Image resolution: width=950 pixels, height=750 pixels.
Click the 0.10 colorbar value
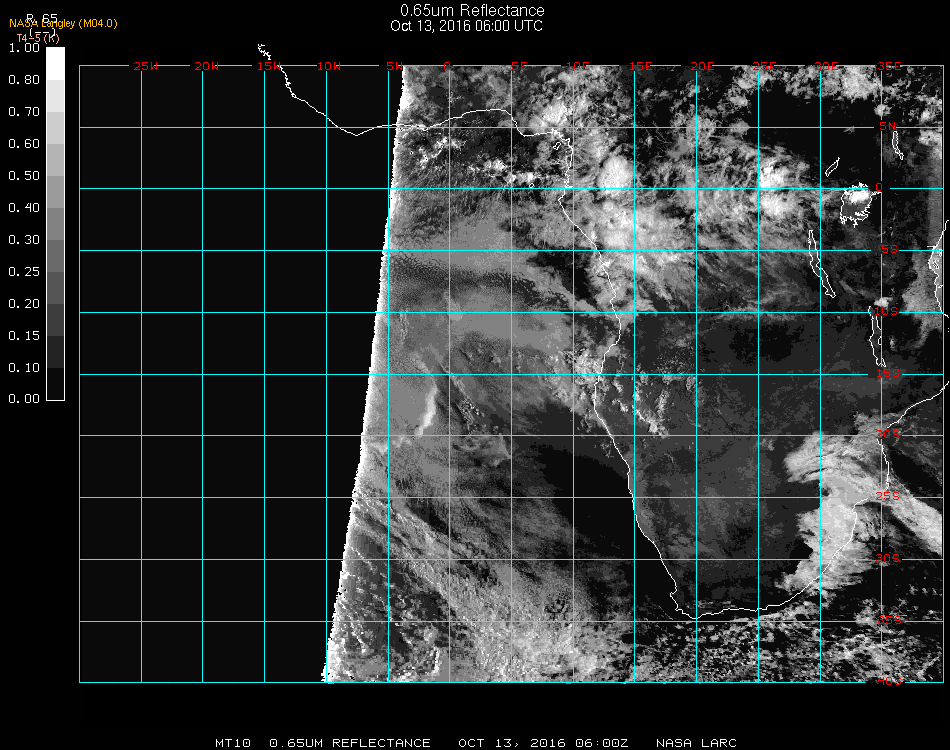tap(24, 368)
